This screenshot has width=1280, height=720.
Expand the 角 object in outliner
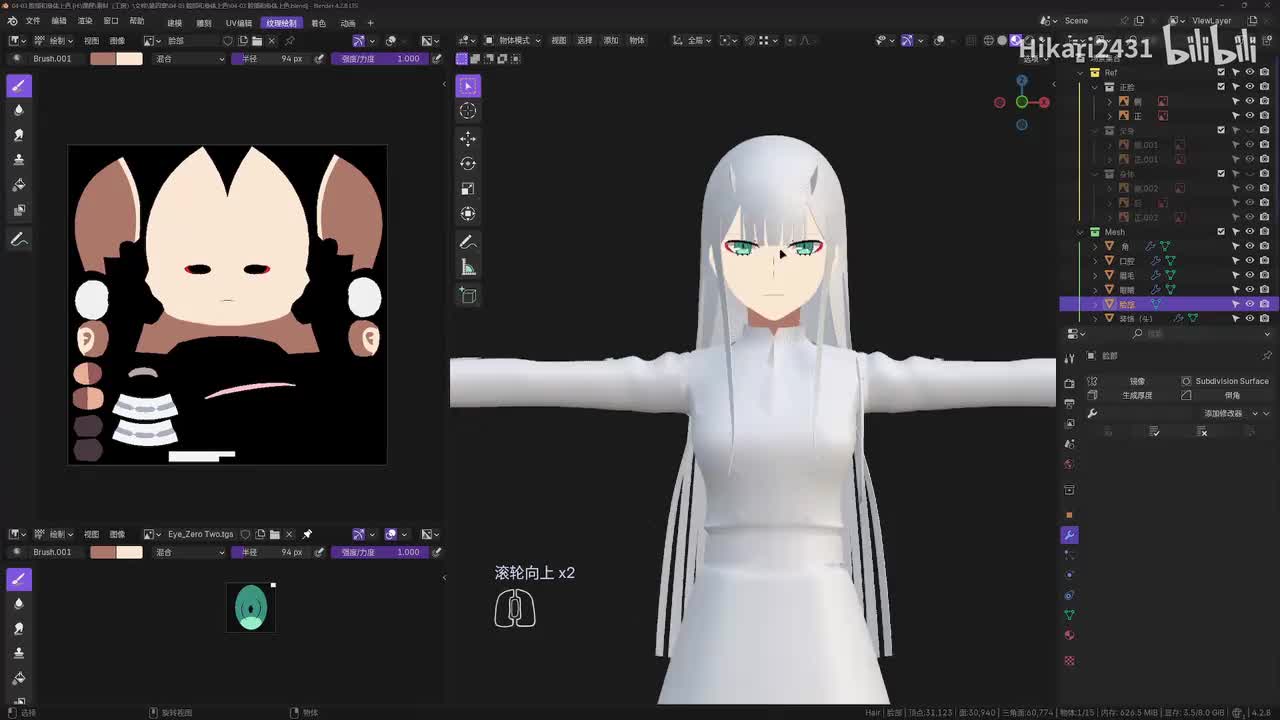(1095, 246)
